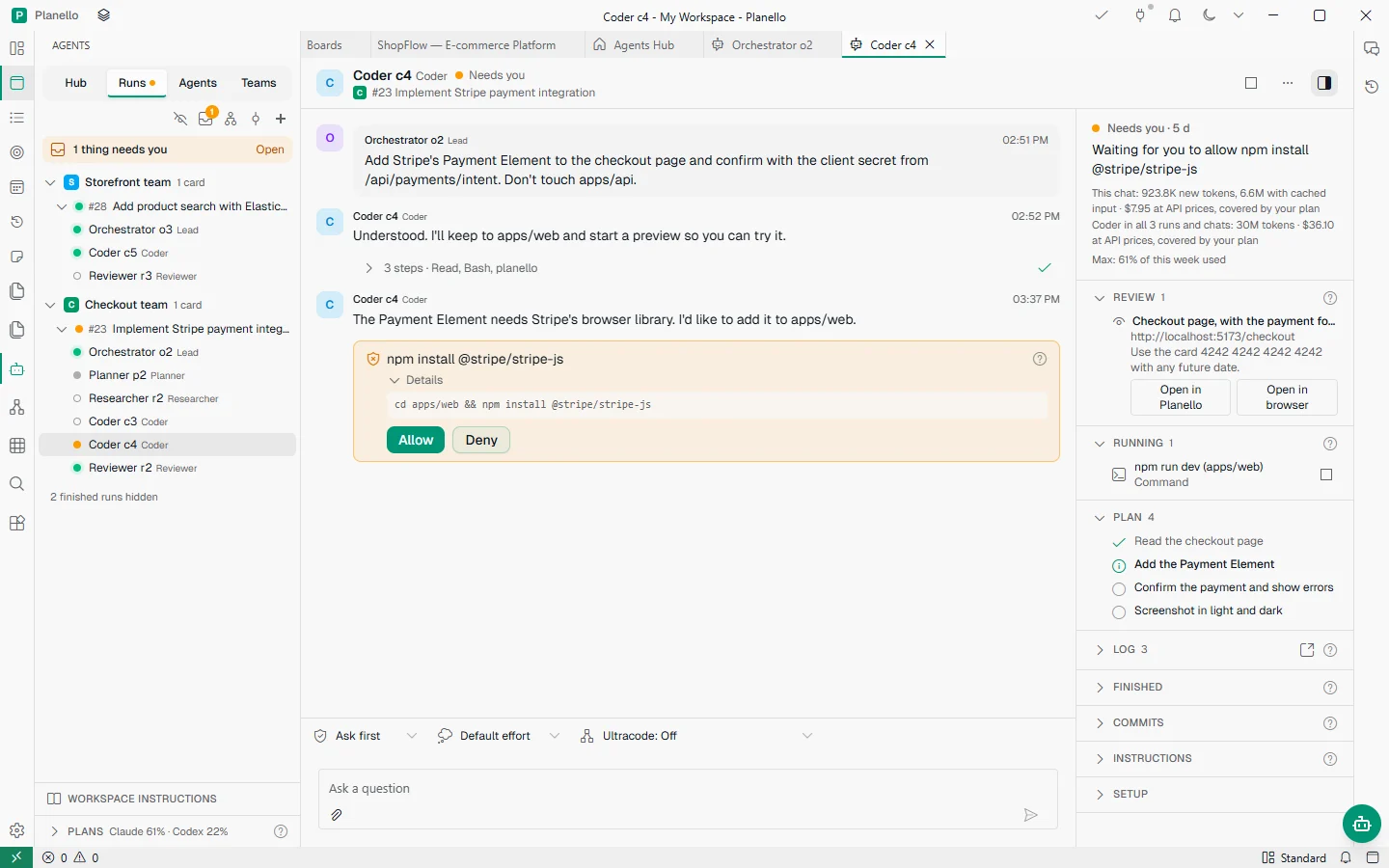Close the Coder c4 tab
The height and width of the screenshot is (868, 1389).
[x=930, y=45]
